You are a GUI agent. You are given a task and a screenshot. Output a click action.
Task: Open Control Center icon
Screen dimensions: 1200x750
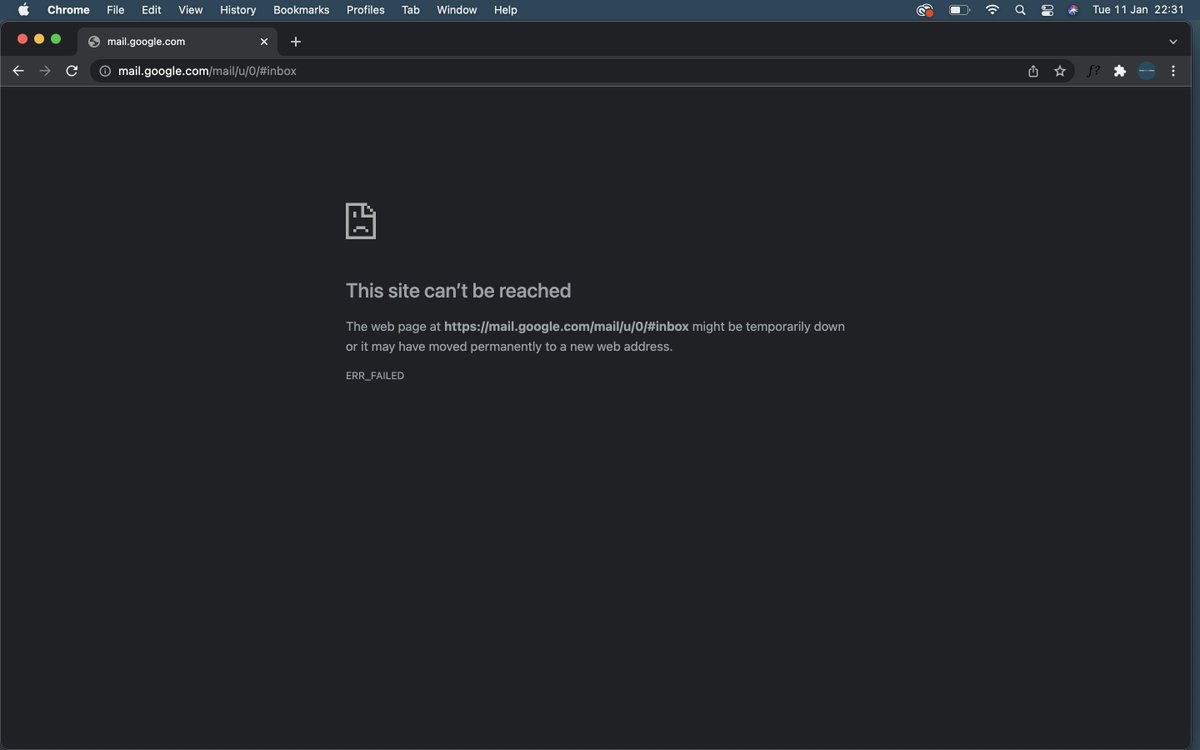1047,10
